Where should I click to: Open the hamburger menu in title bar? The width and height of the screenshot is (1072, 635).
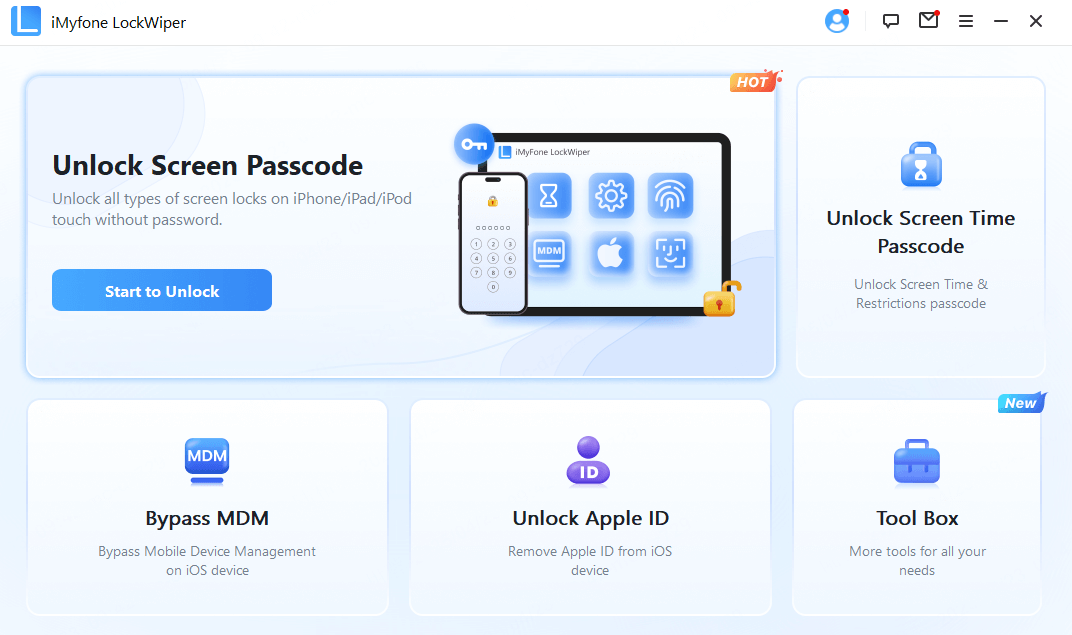pos(965,22)
